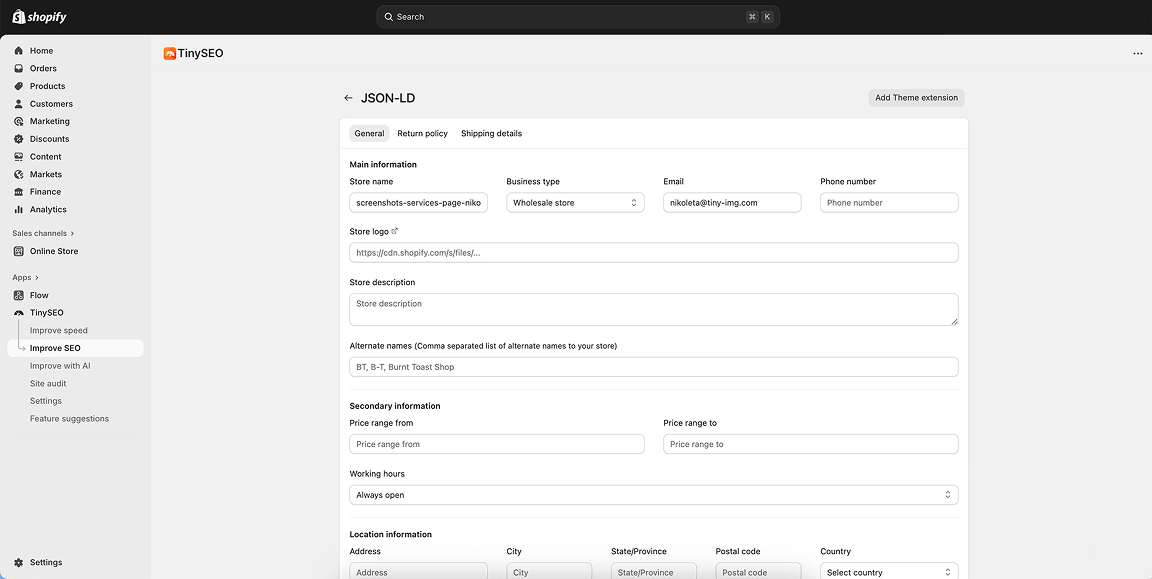This screenshot has width=1152, height=579.
Task: Go back using the JSON-LD arrow
Action: (x=348, y=98)
